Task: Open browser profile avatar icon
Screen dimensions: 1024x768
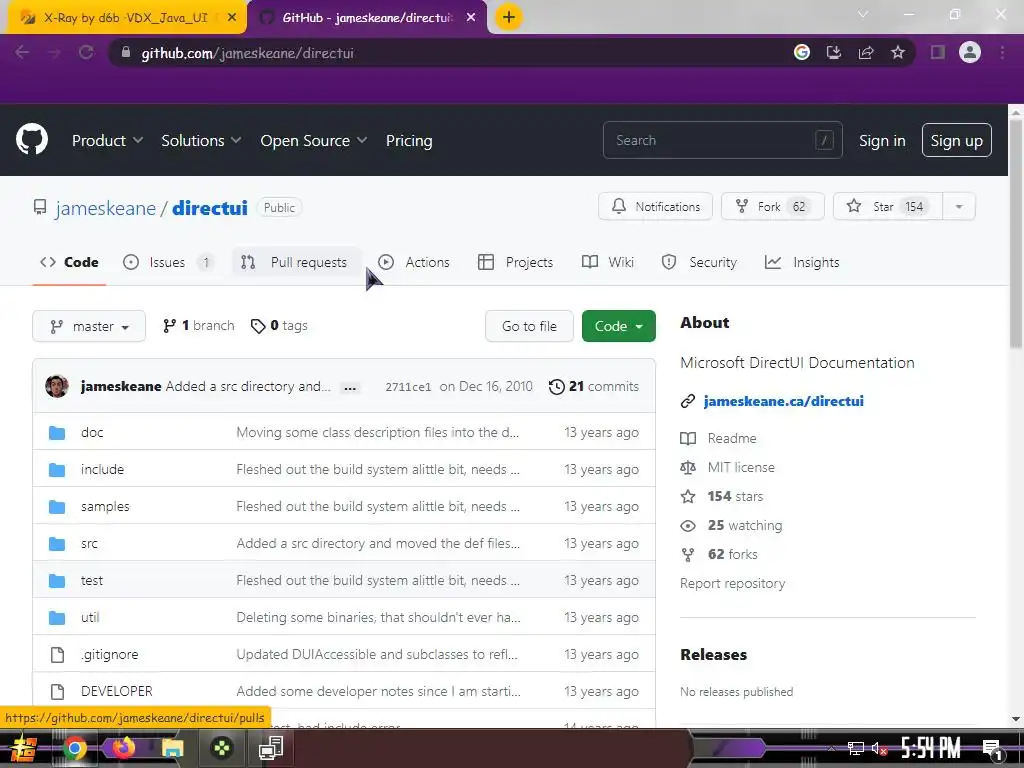Action: pos(970,52)
